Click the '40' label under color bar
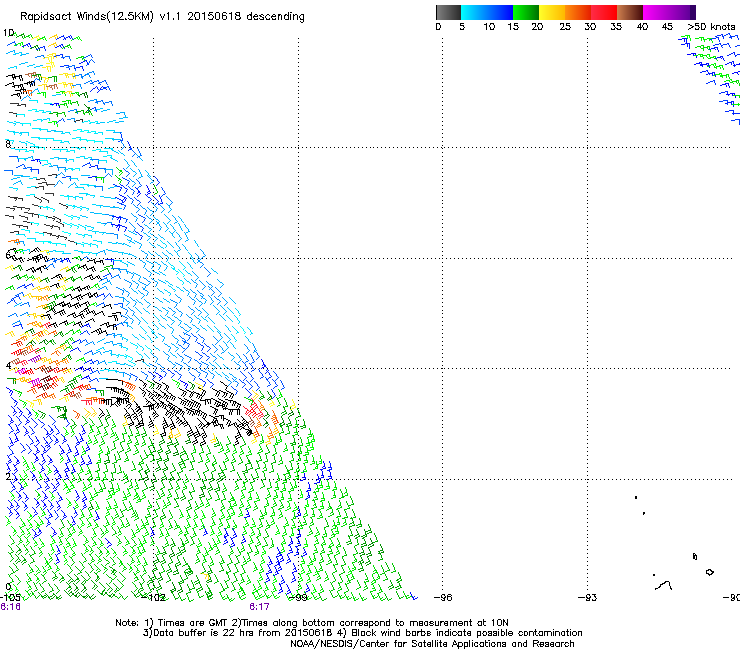 [x=642, y=27]
